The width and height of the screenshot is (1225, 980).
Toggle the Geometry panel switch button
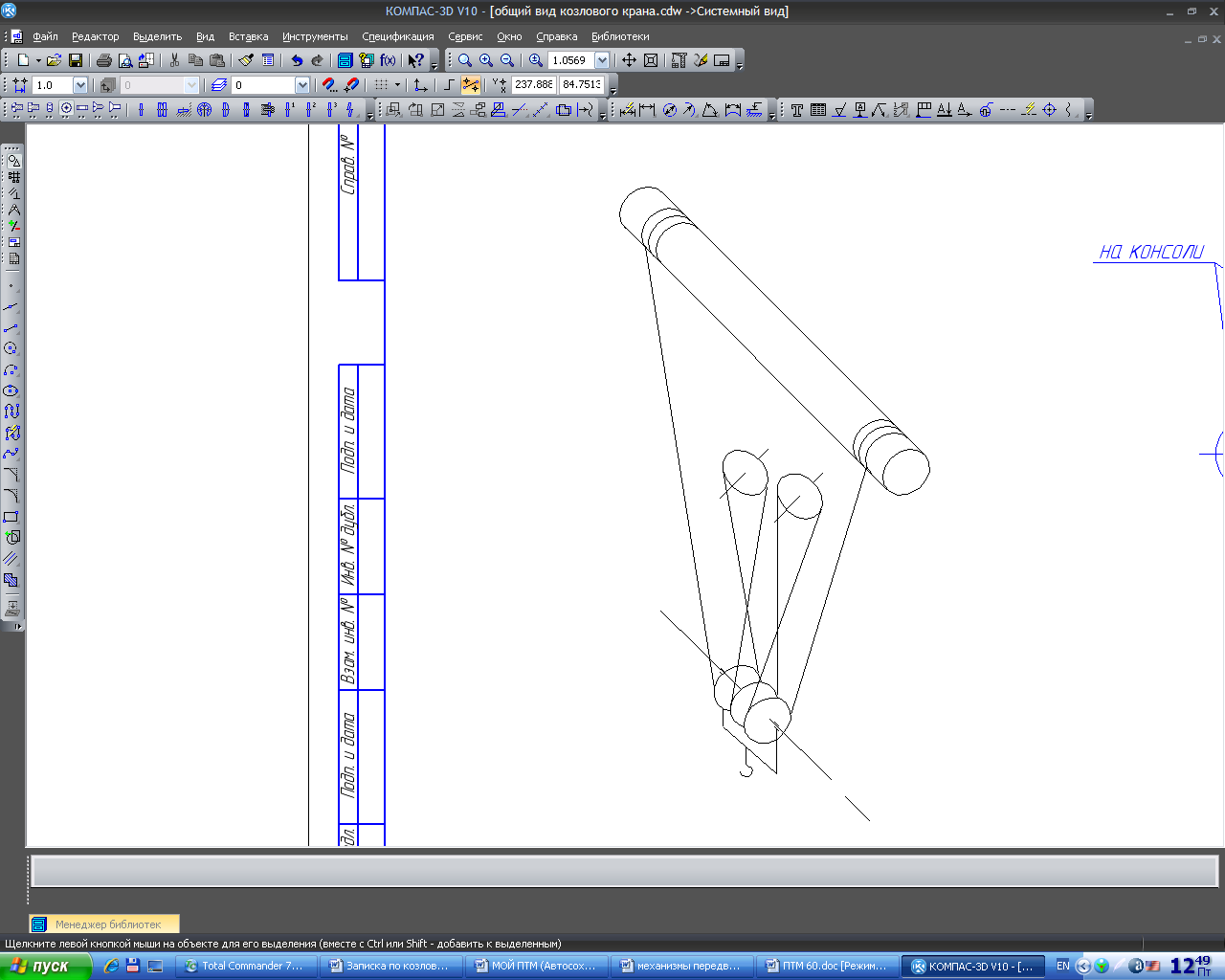coord(13,161)
